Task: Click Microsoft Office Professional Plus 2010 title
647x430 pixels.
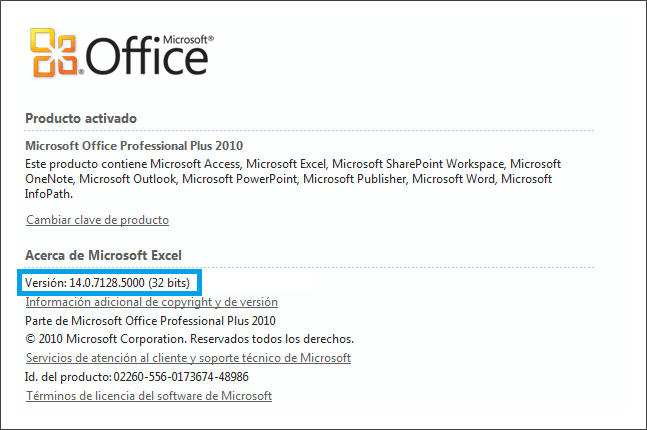Action: pyautogui.click(x=134, y=146)
